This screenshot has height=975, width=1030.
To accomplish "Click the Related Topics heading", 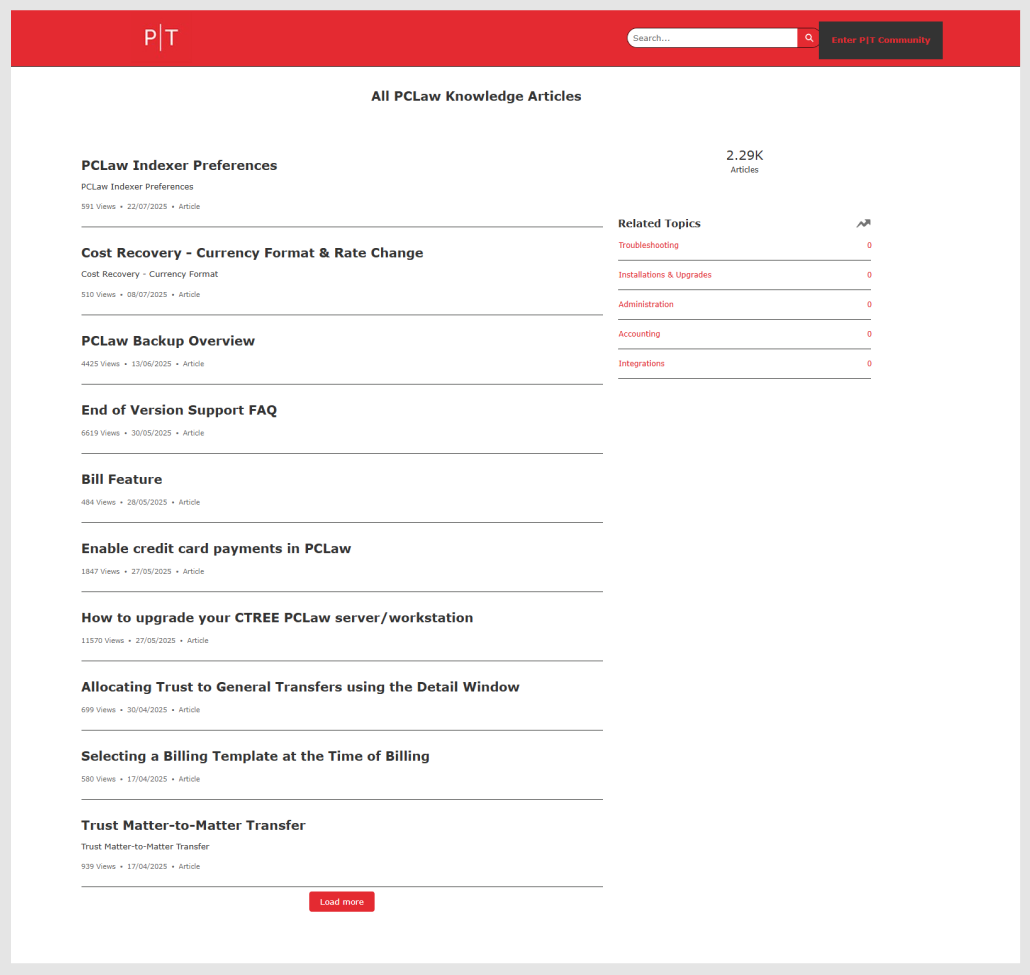I will pyautogui.click(x=659, y=223).
